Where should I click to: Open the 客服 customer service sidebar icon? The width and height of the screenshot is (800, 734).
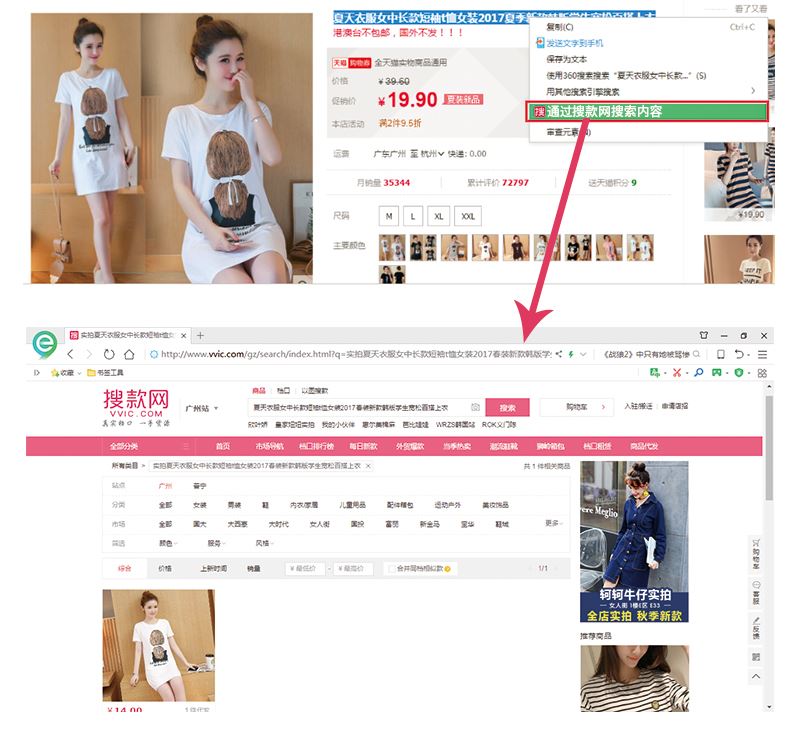[756, 593]
